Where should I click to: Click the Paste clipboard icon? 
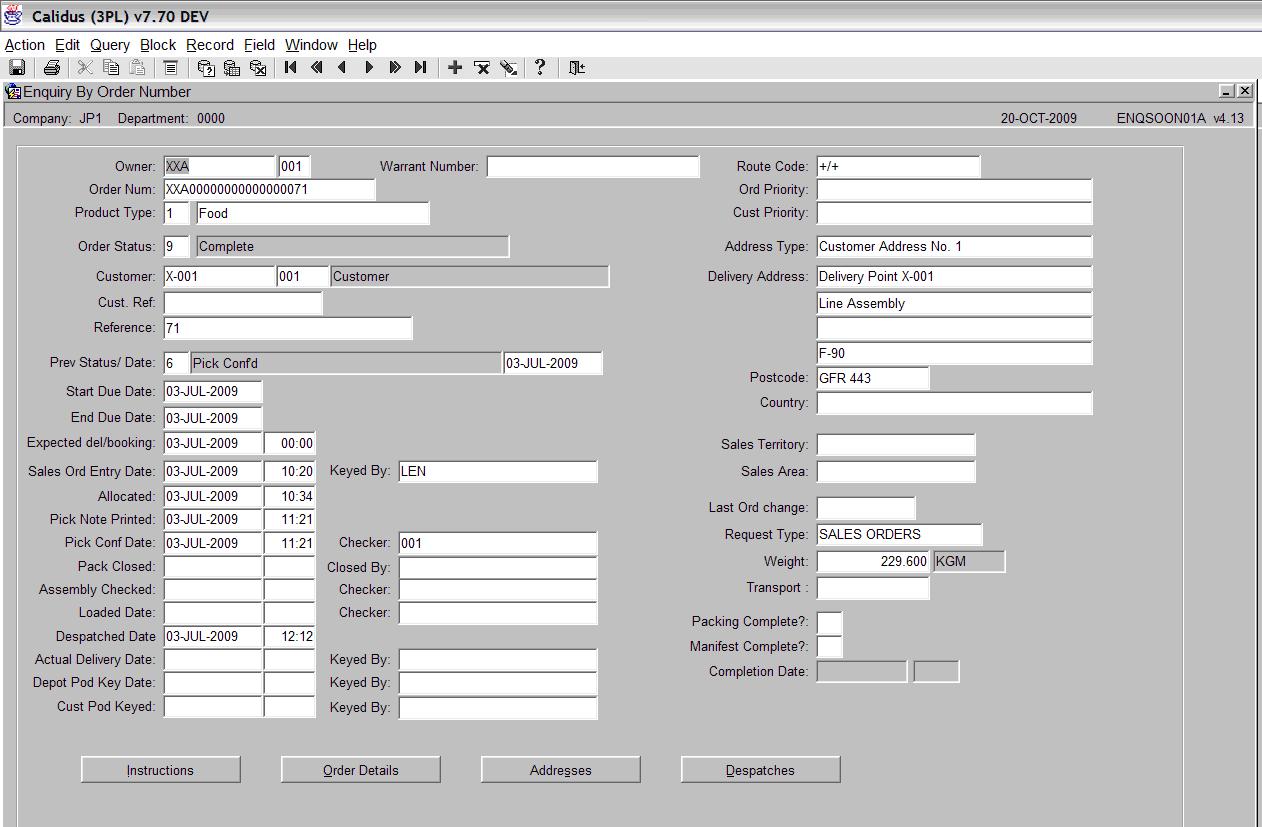(x=137, y=68)
